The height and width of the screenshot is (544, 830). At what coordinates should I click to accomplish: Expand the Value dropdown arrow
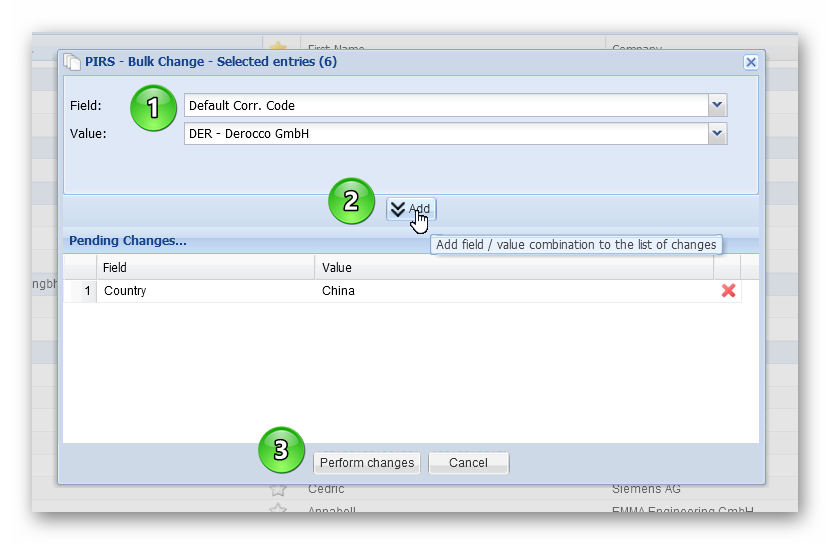717,133
